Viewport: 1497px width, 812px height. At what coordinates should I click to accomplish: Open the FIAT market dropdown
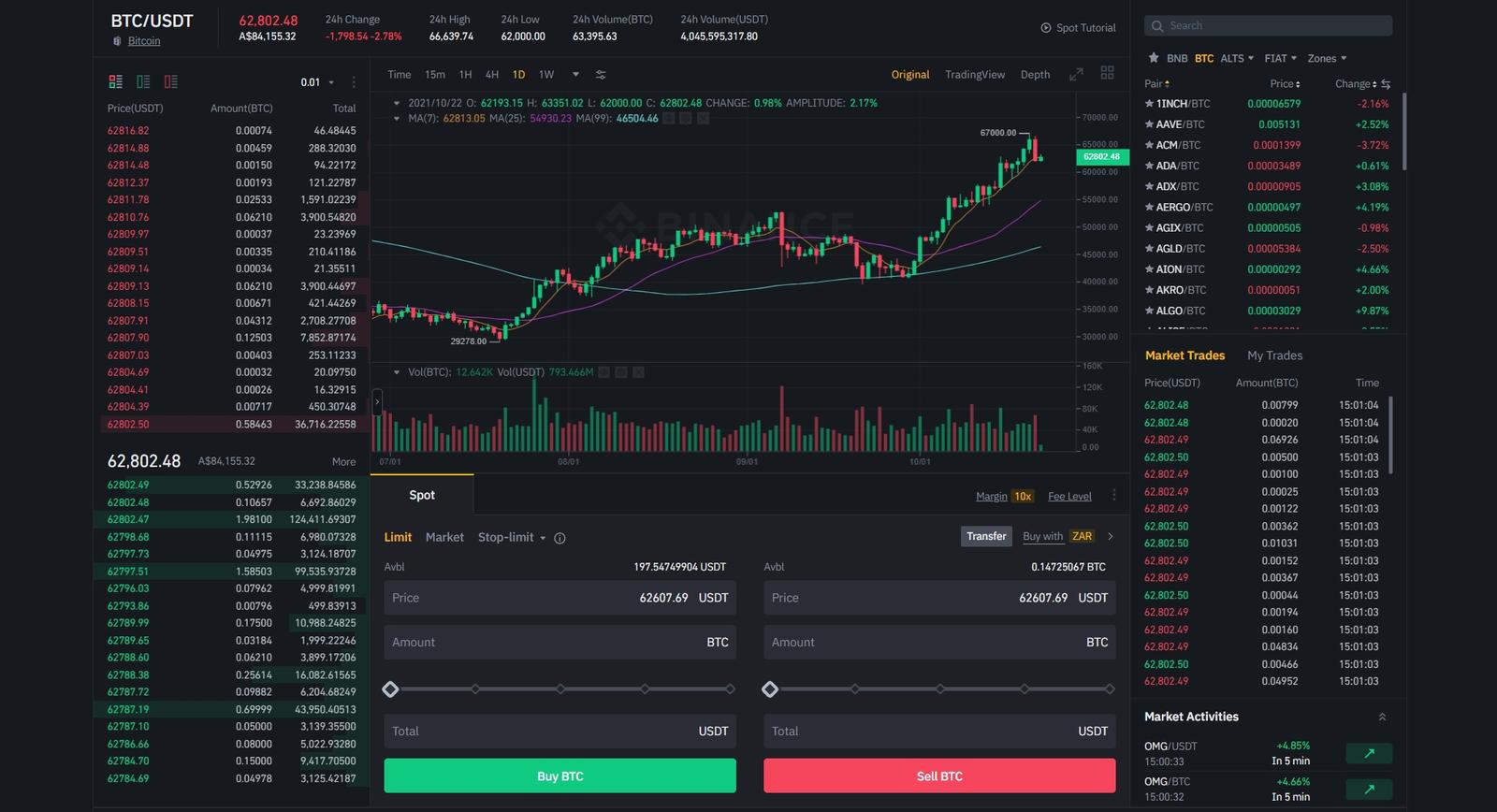tap(1281, 58)
